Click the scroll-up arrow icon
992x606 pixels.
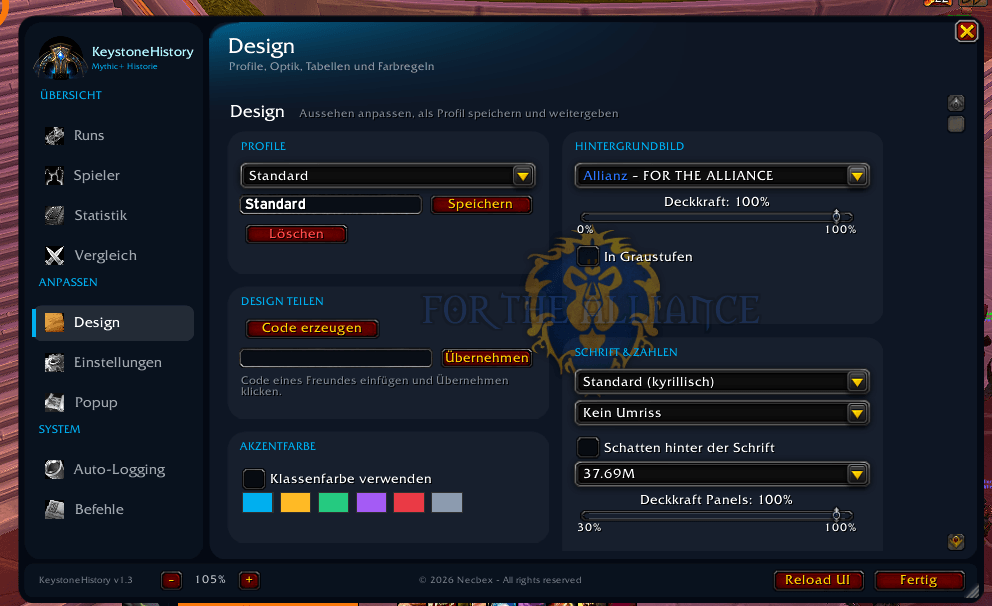tap(956, 102)
